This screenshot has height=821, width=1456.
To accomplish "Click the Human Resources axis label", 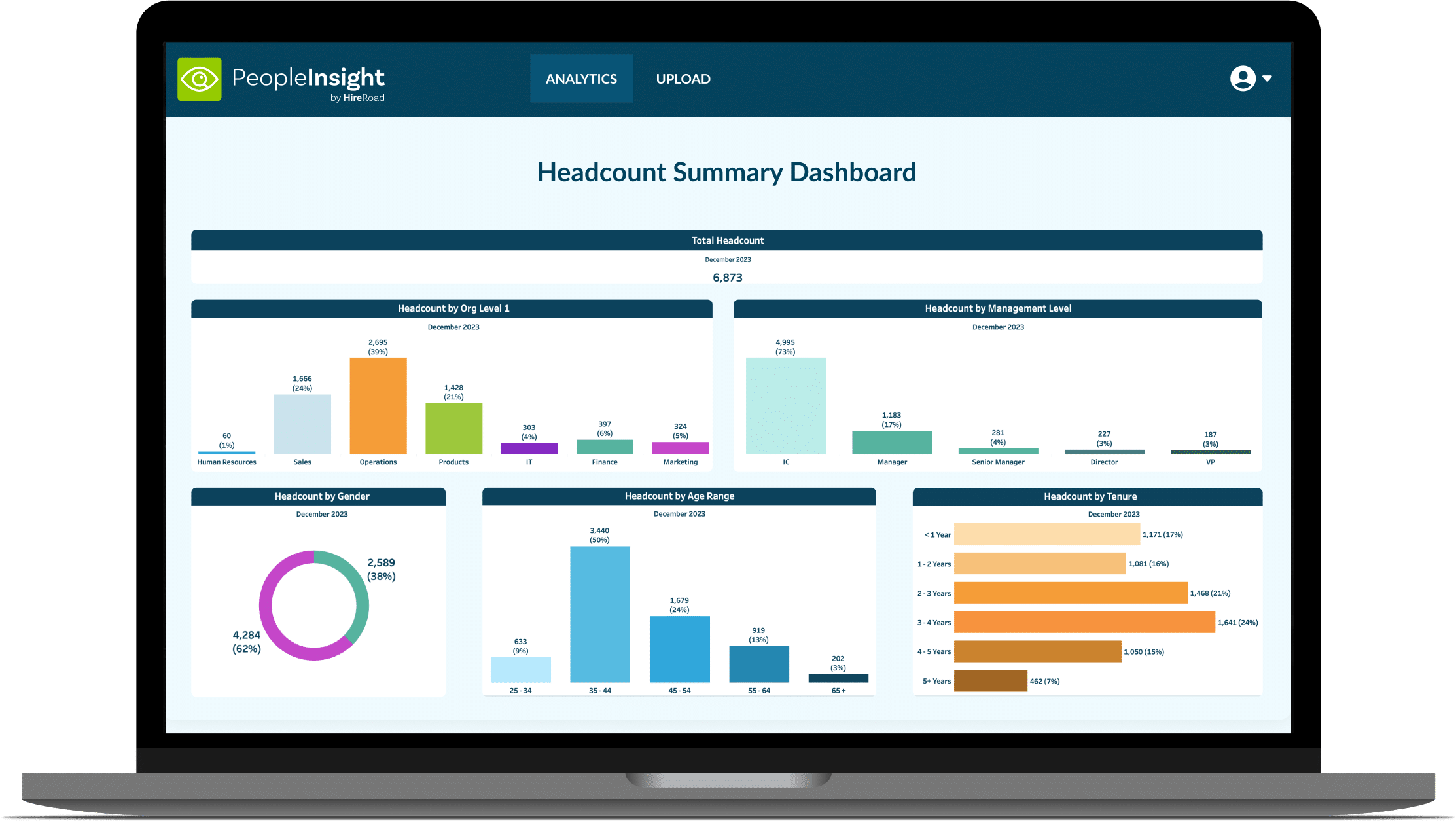I will click(226, 462).
